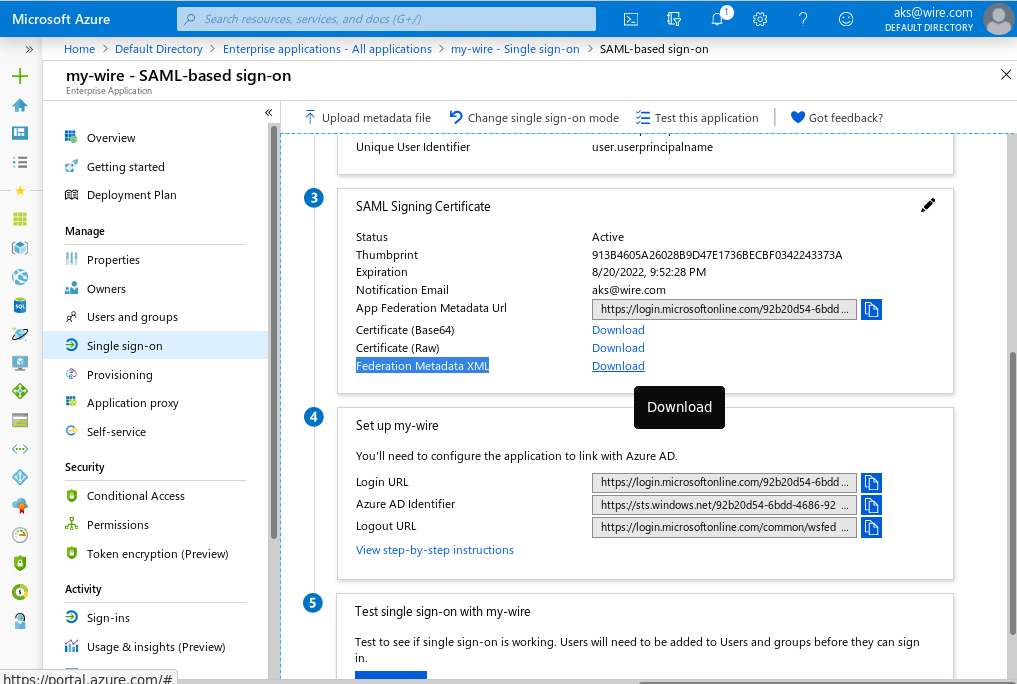
Task: Copy App Federation Metadata Url
Action: pos(871,309)
